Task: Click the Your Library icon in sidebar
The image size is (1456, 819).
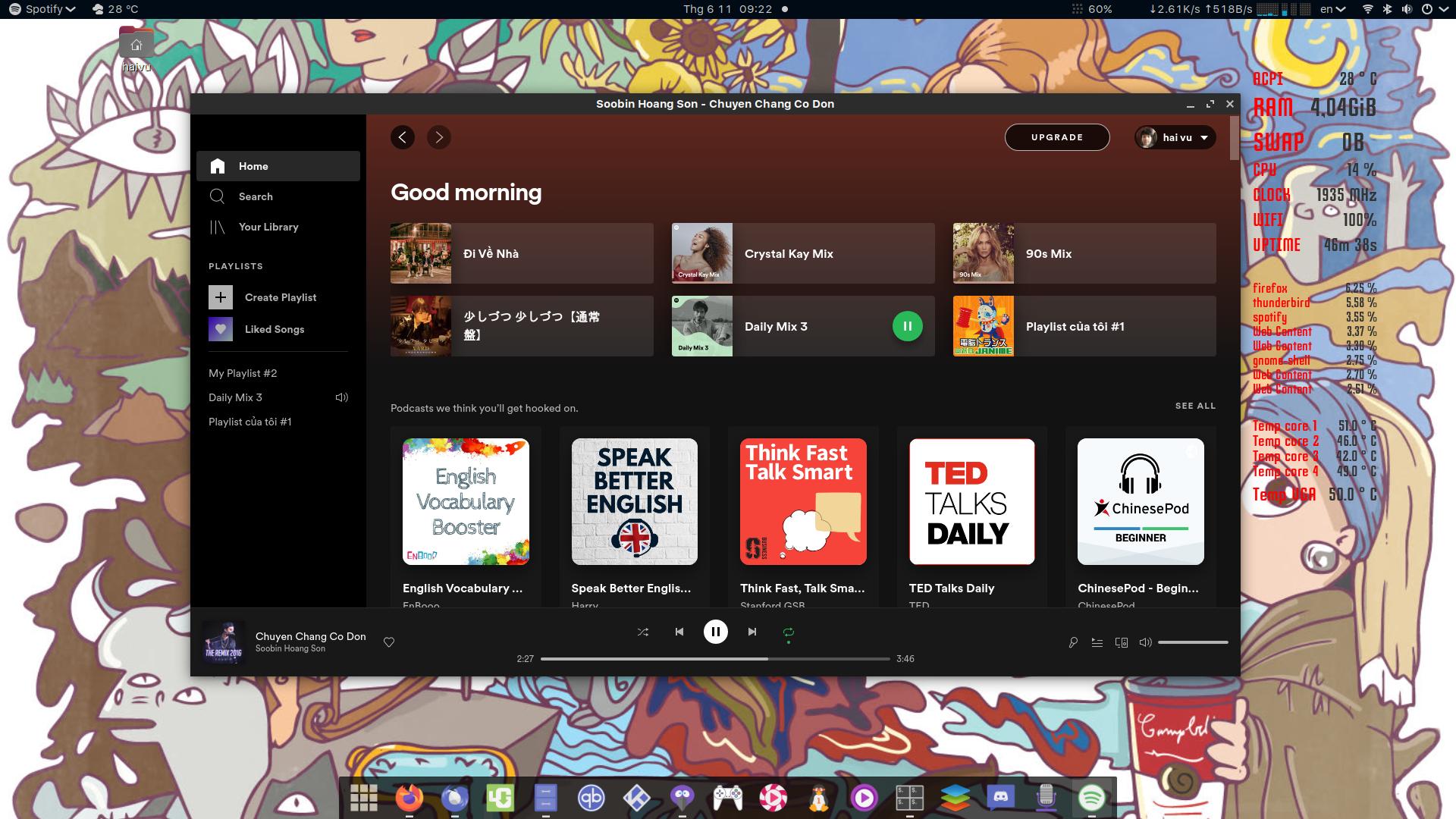Action: click(x=218, y=227)
